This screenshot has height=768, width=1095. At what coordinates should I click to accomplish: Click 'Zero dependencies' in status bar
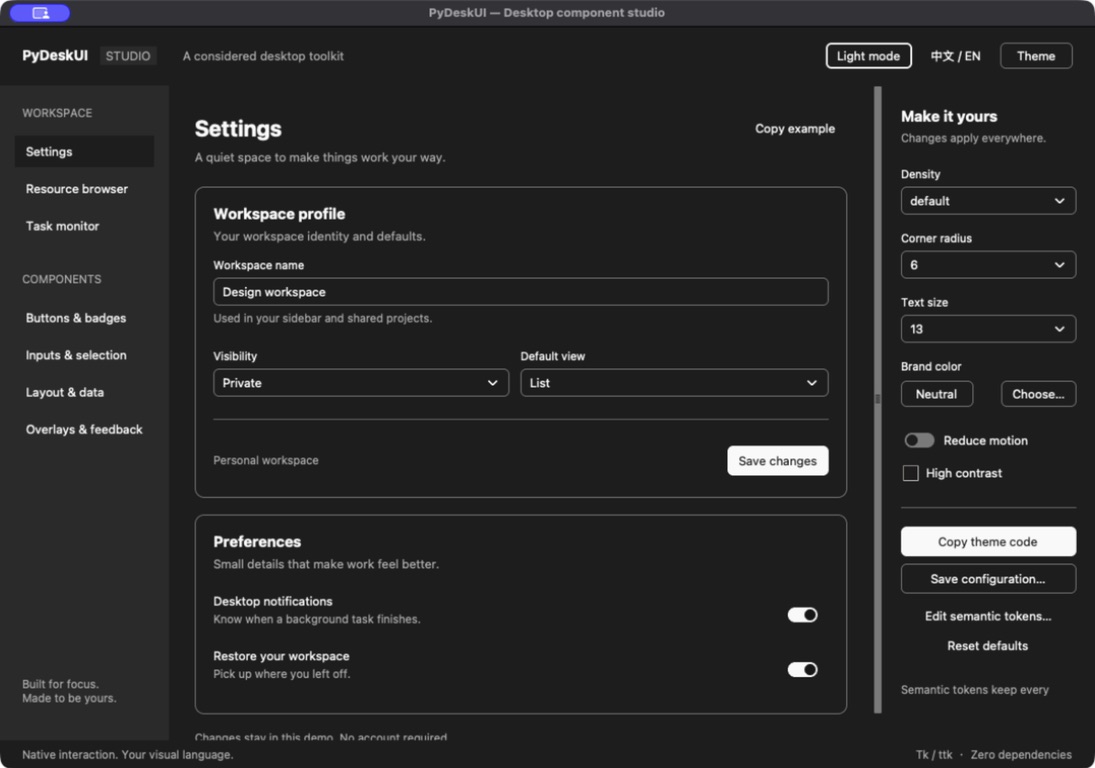[x=1021, y=755]
